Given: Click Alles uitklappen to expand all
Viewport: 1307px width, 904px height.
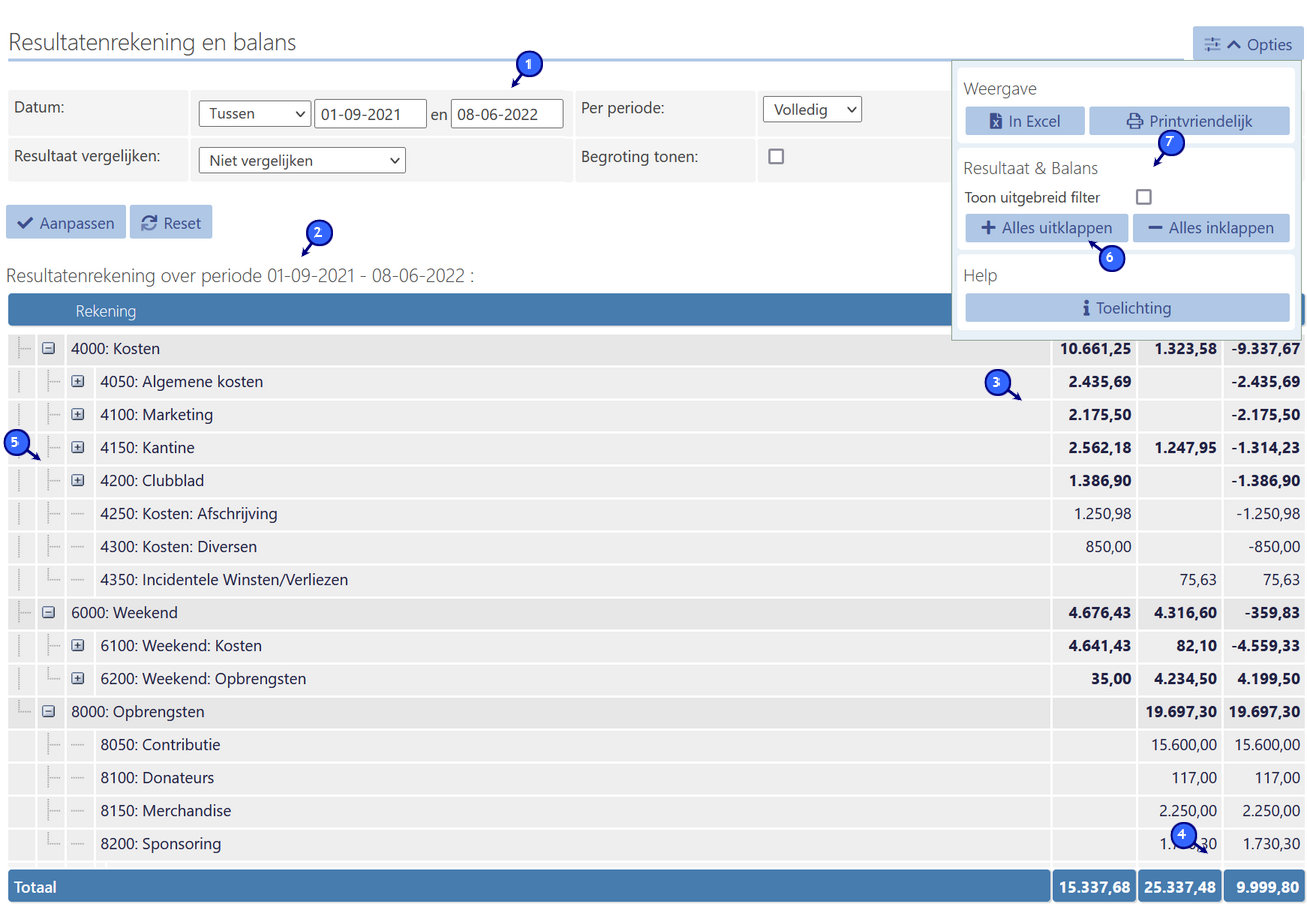Looking at the screenshot, I should [x=1047, y=228].
